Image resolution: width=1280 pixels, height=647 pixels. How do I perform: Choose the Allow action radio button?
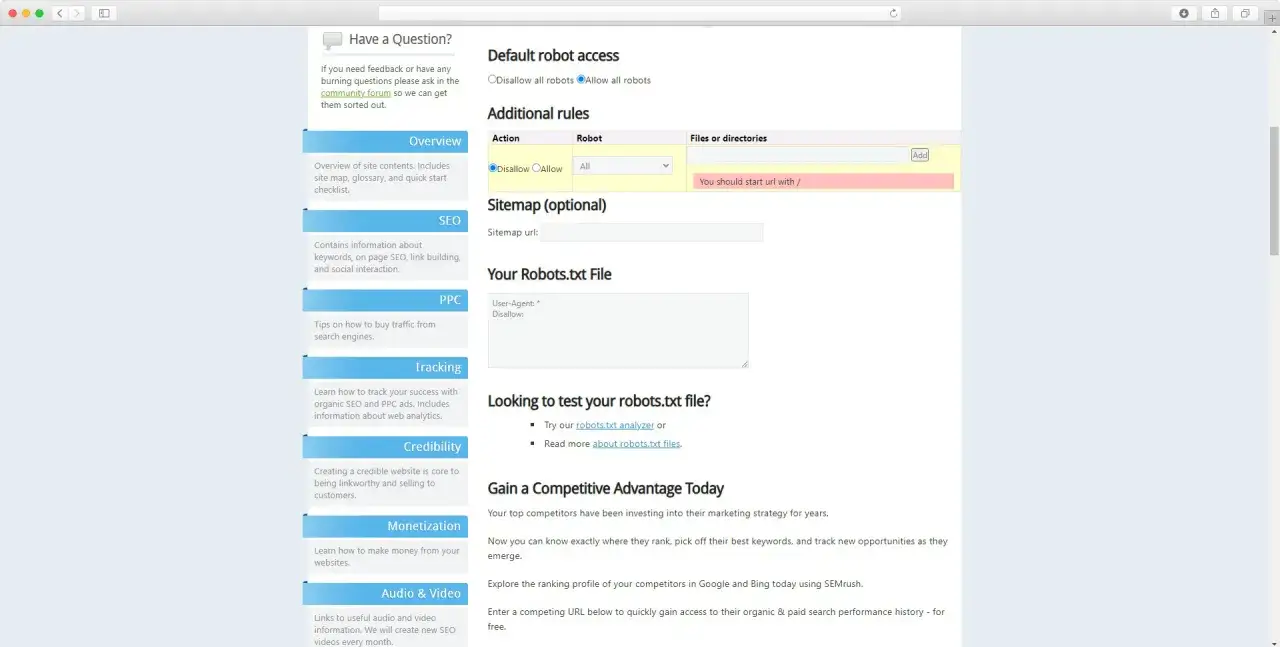pyautogui.click(x=536, y=168)
